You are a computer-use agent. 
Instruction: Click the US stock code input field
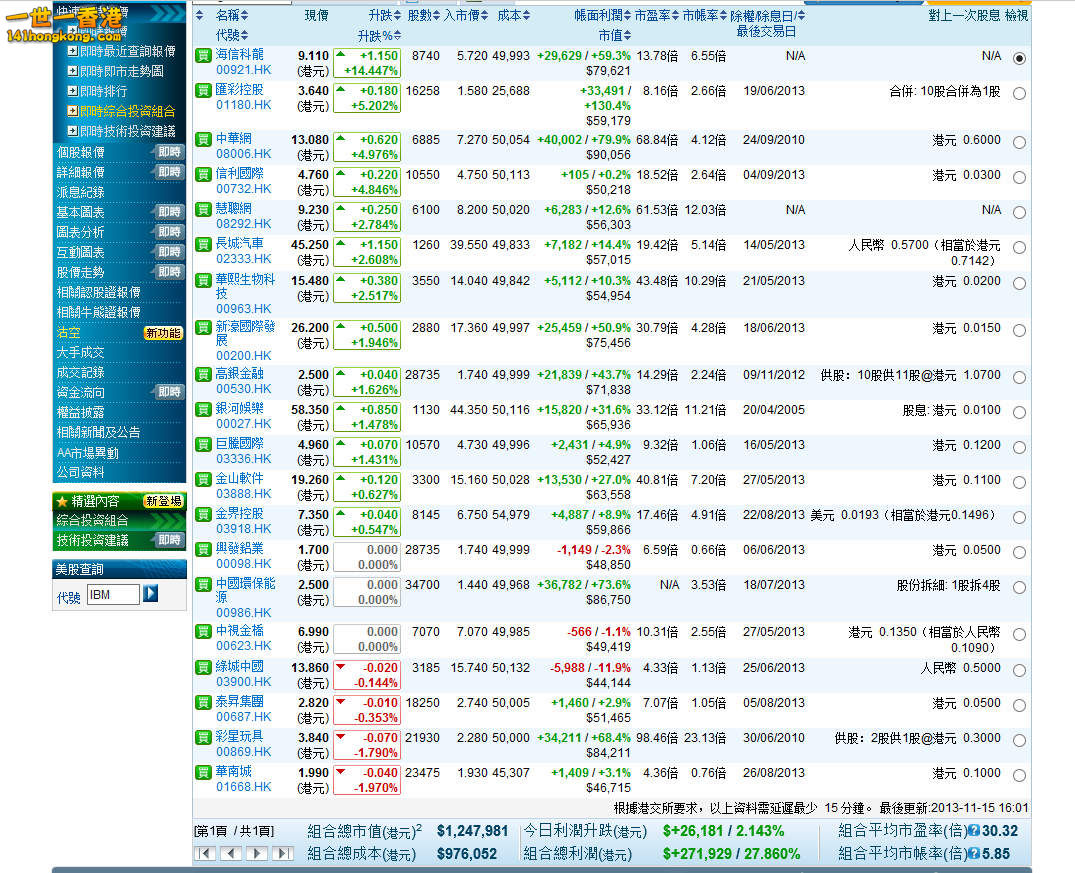tap(114, 595)
